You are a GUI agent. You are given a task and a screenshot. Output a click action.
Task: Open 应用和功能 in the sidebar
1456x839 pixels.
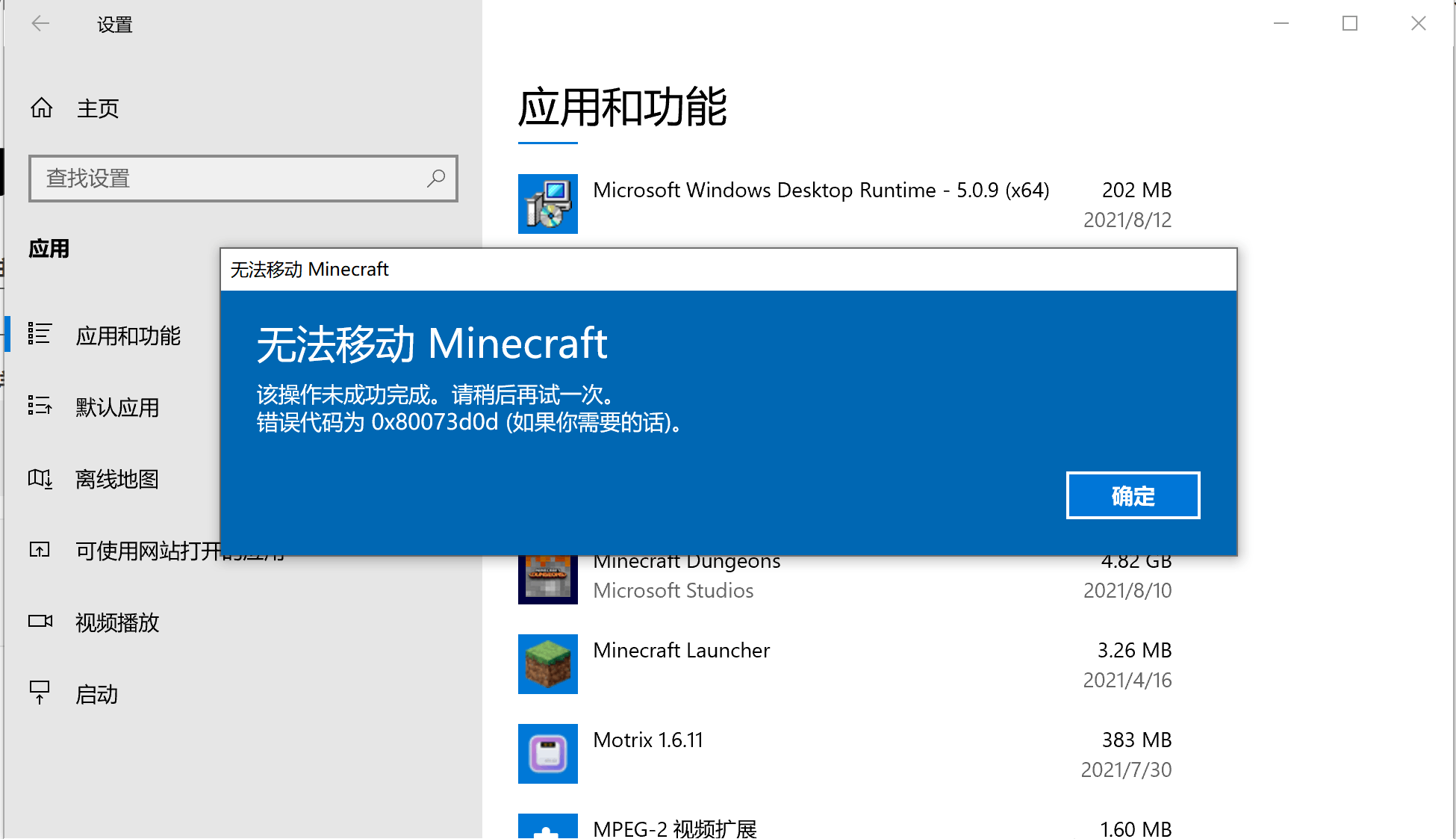coord(128,336)
